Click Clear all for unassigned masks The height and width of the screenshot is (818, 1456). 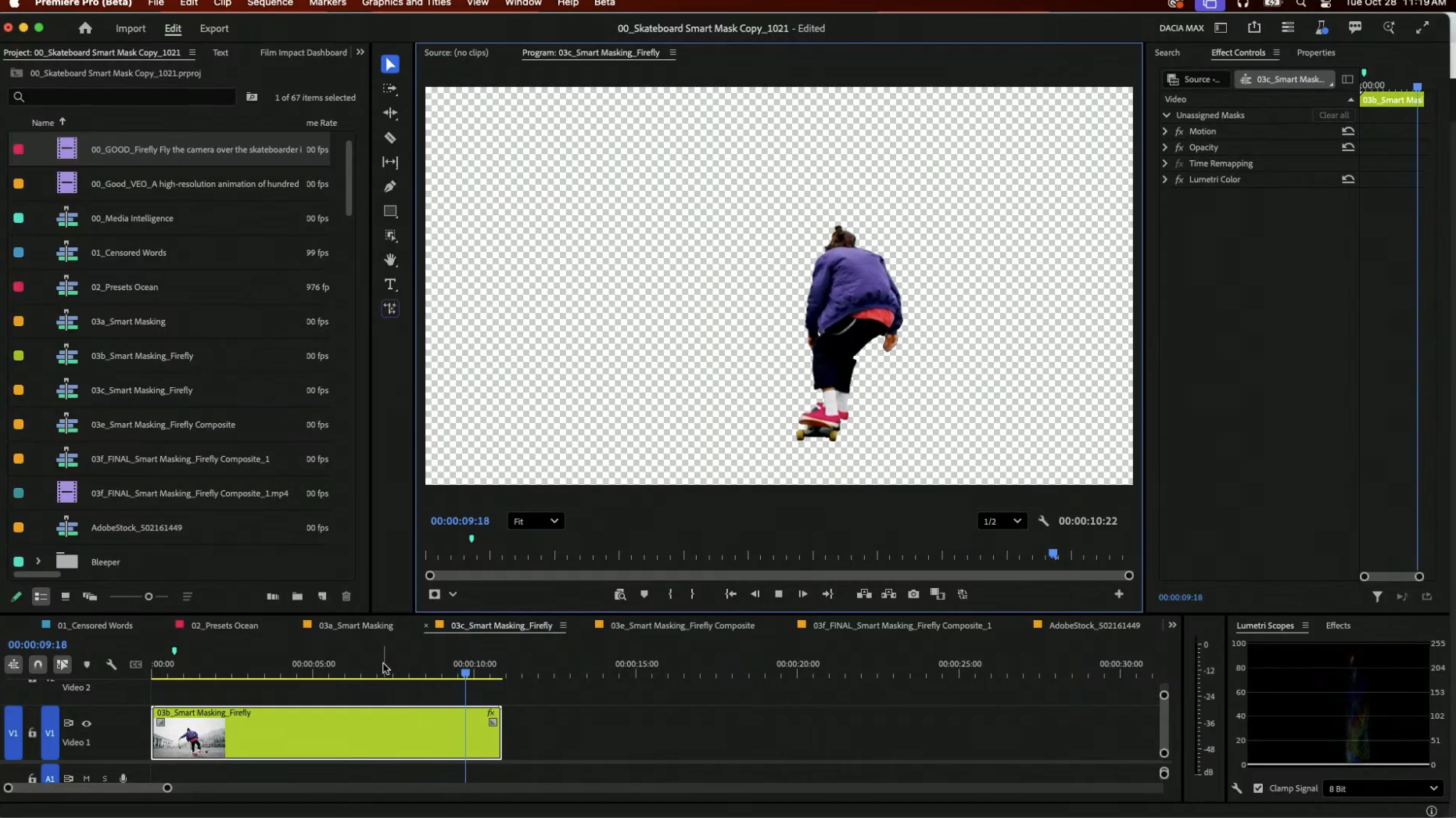(x=1333, y=115)
